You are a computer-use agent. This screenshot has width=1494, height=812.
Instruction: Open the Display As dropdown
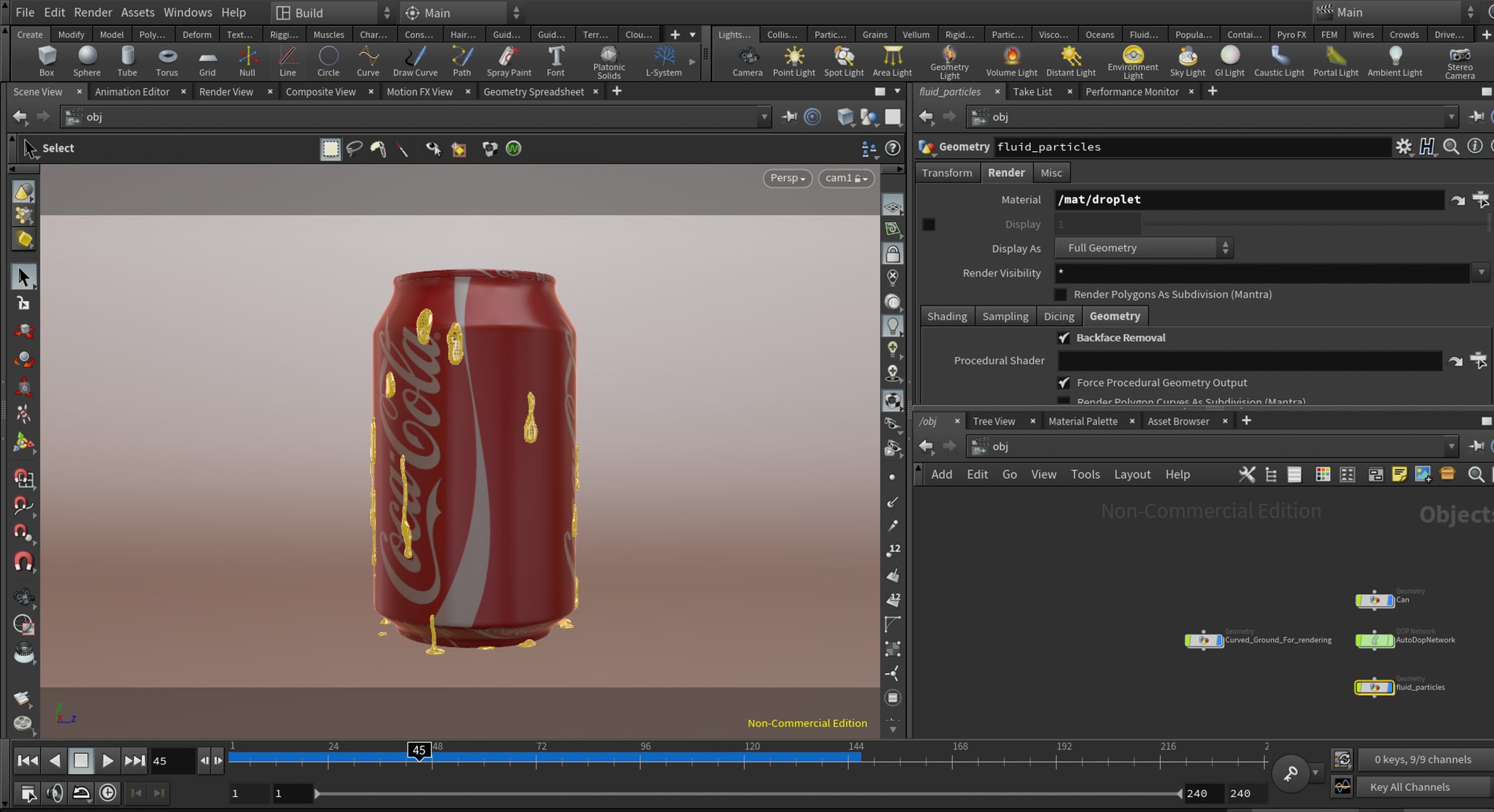point(1144,248)
